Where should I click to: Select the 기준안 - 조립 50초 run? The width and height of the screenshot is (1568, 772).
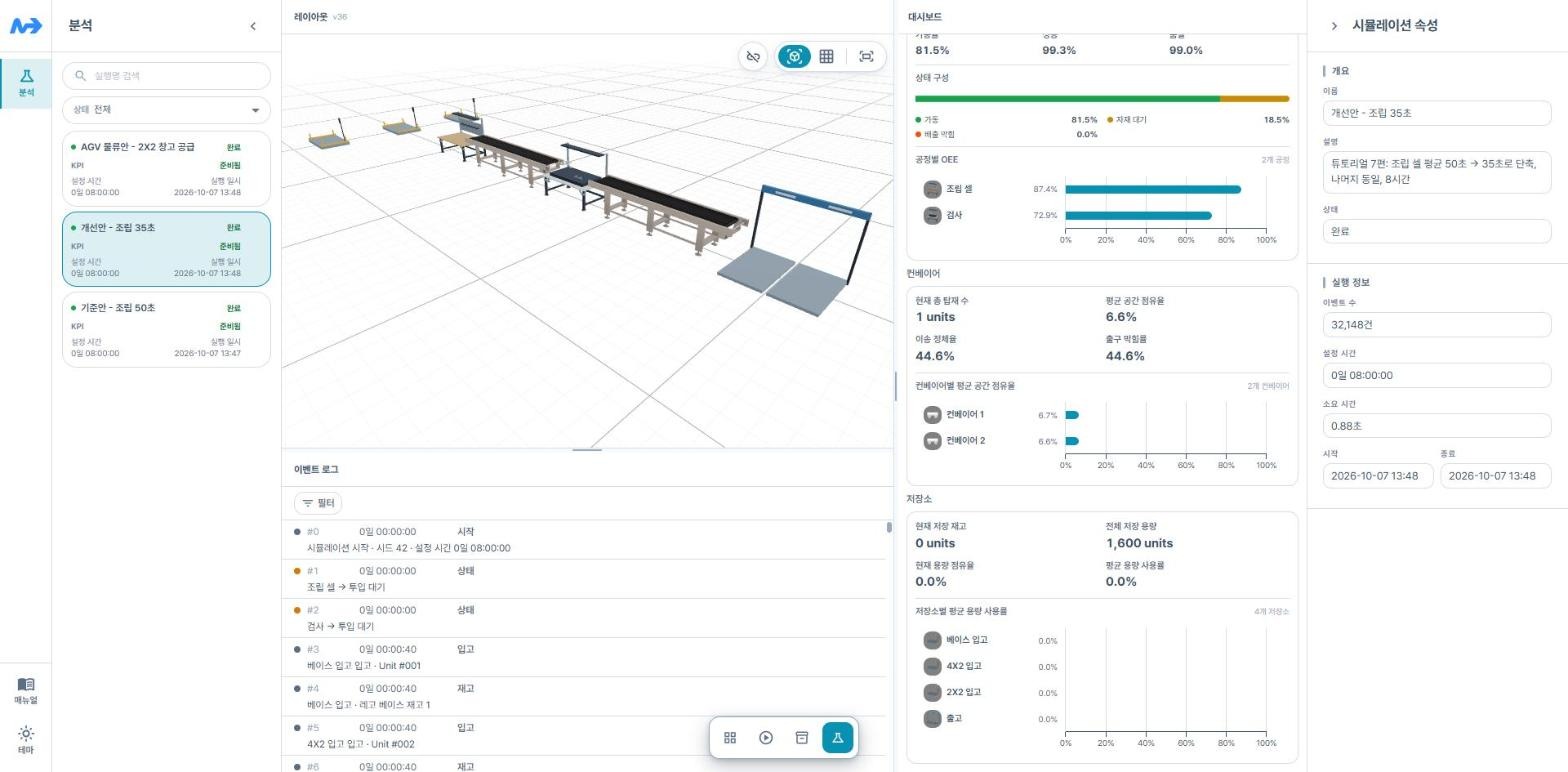[166, 330]
